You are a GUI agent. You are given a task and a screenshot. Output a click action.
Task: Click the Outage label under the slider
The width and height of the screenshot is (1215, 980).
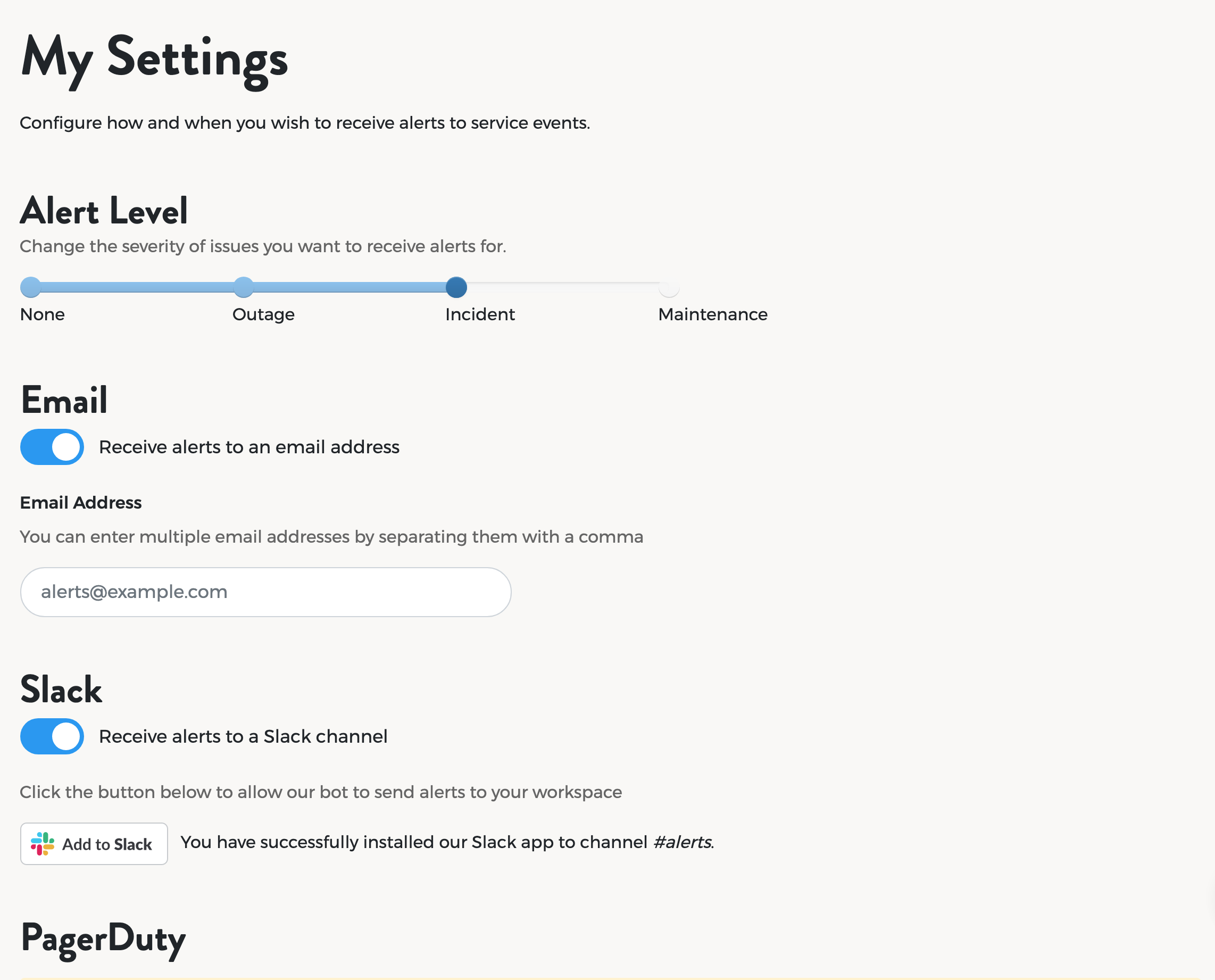click(263, 314)
